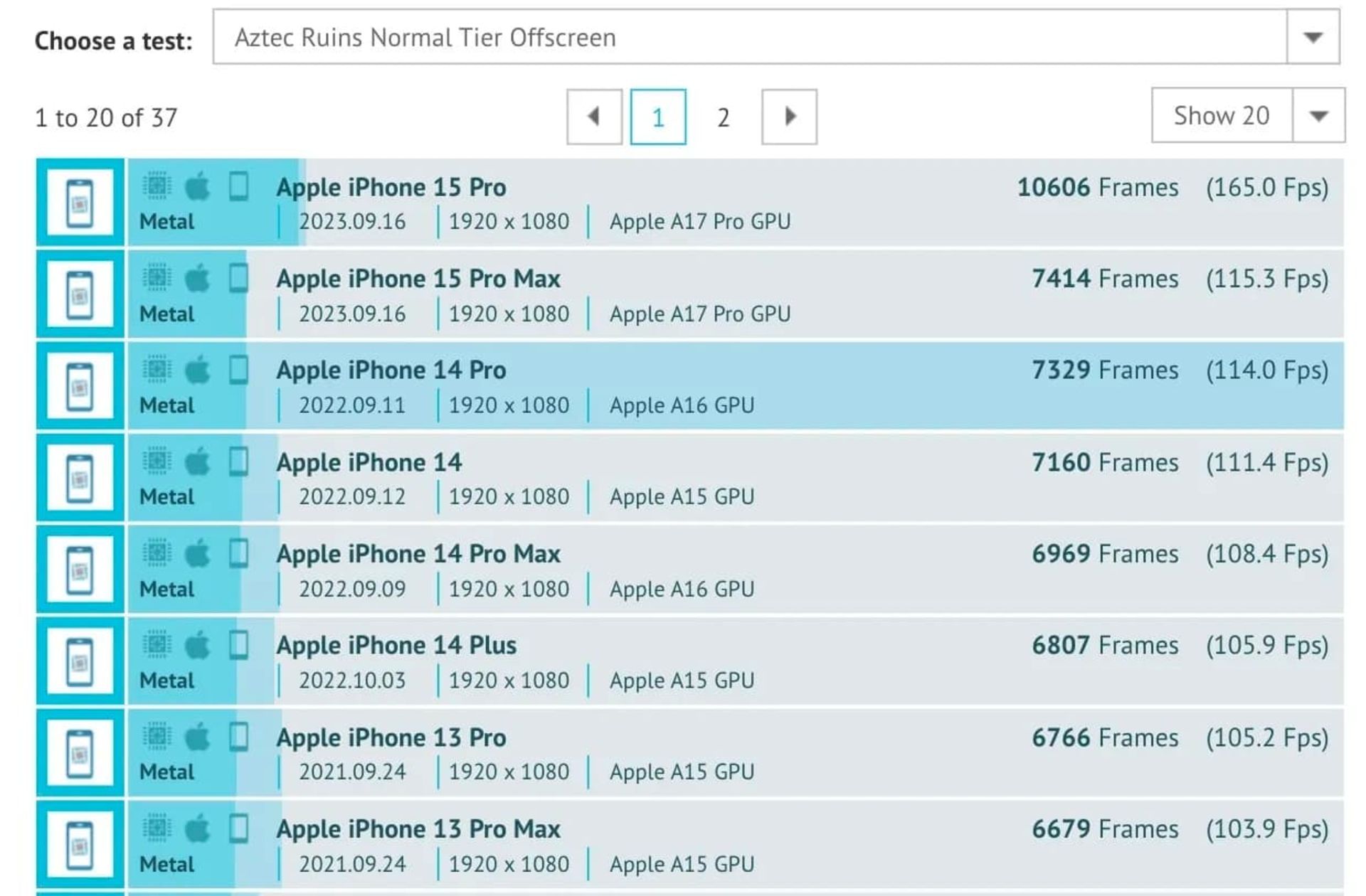Click the phone icon in iPhone 13 Pro Max row

tap(239, 828)
